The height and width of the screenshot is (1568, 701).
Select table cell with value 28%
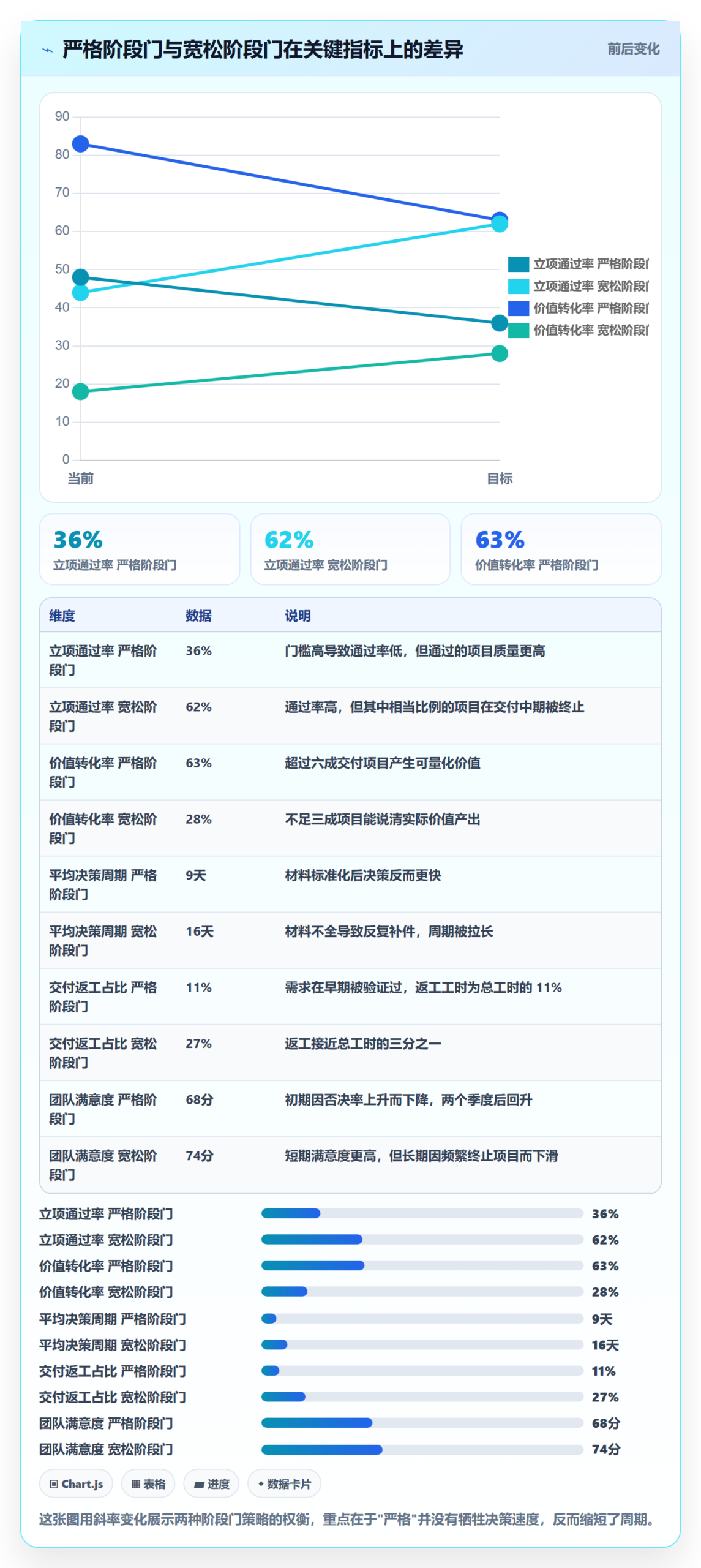click(x=198, y=819)
